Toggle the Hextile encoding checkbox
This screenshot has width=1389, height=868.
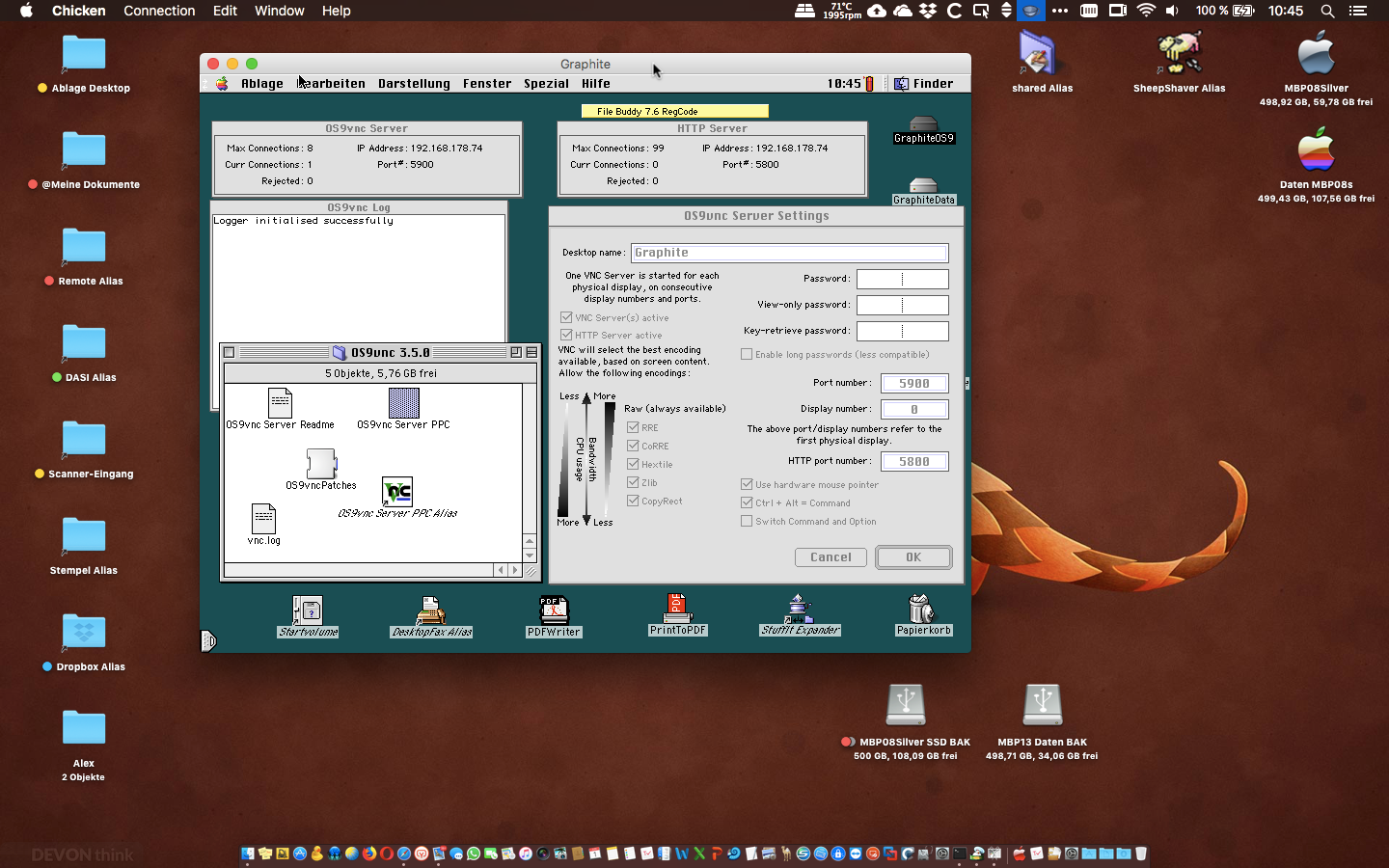point(633,464)
